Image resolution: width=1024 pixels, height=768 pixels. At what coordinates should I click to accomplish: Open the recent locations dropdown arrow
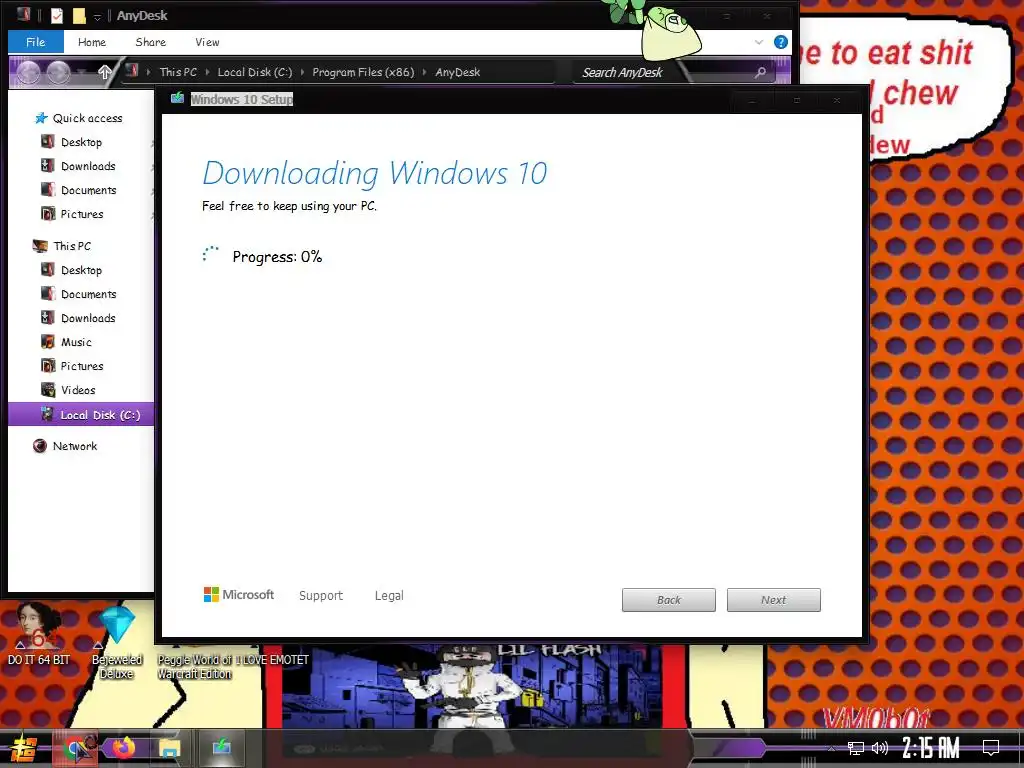(81, 72)
